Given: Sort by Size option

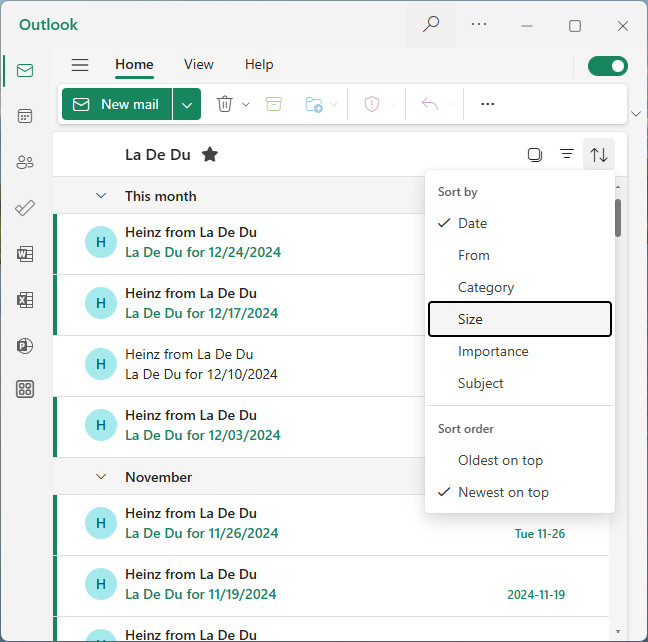Looking at the screenshot, I should point(520,319).
